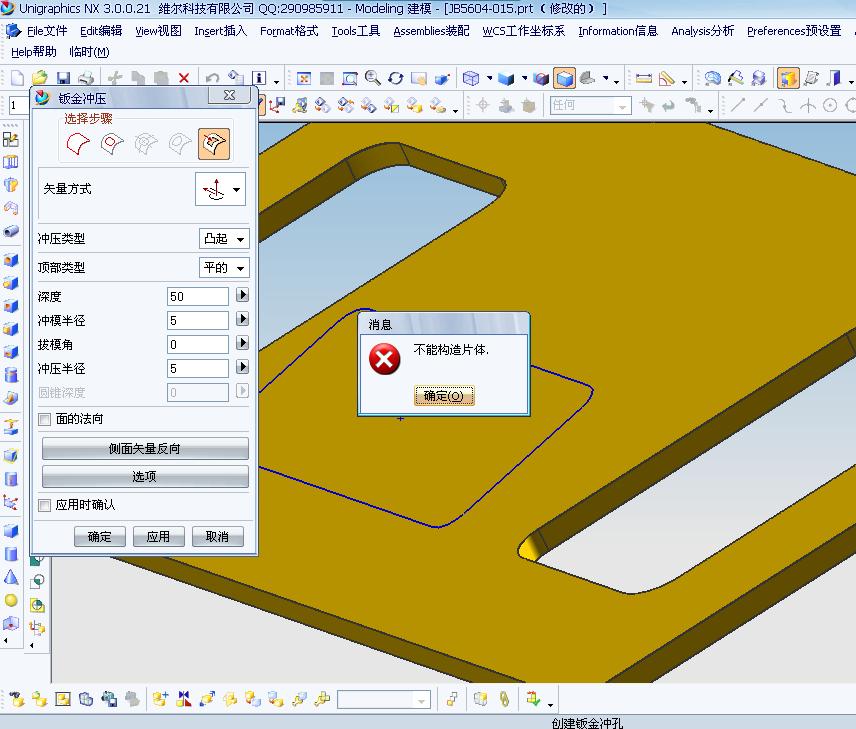
Task: Enable the 应用时确认 checkbox
Action: coord(45,505)
